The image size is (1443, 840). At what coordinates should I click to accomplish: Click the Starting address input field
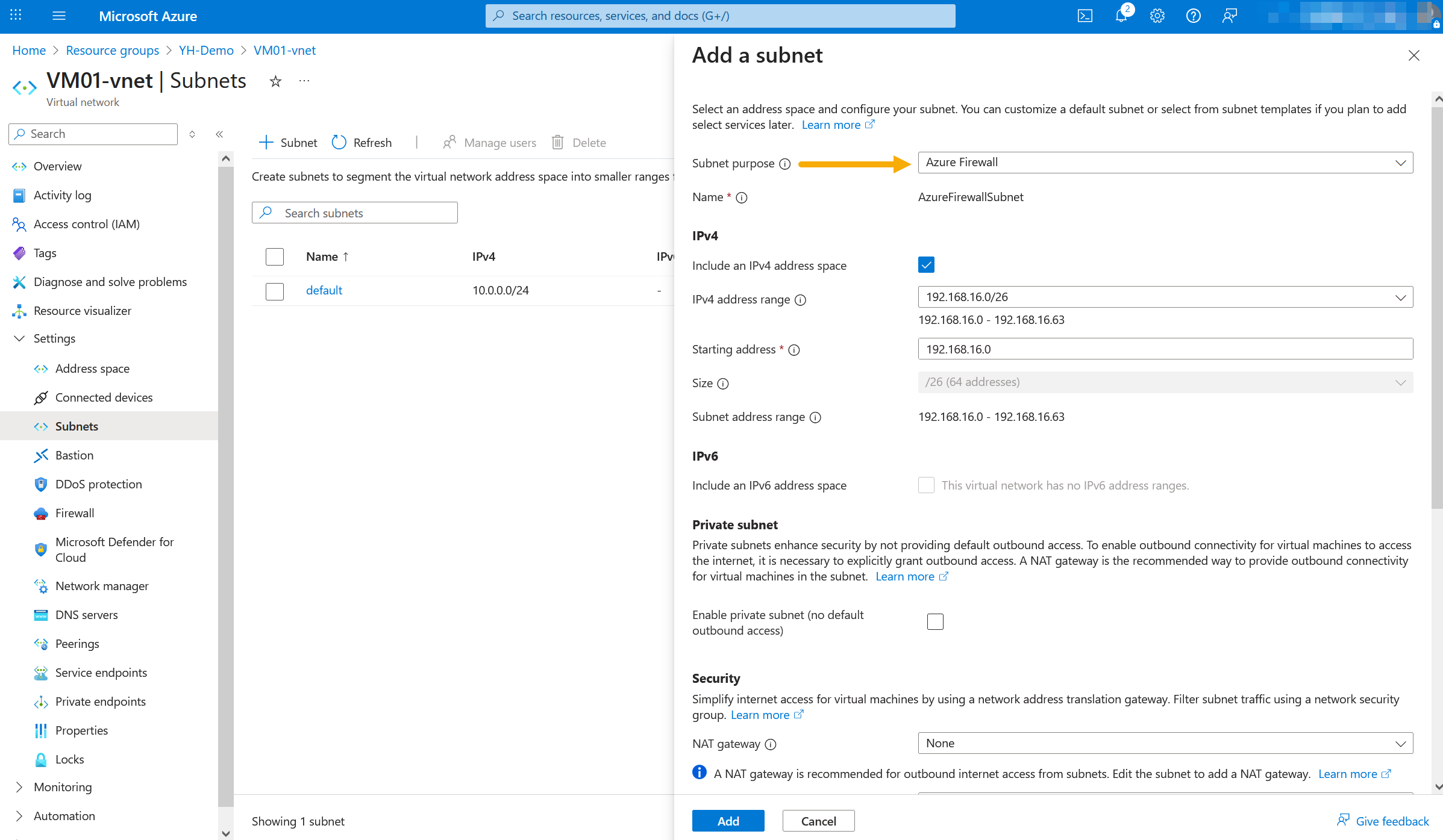(1165, 349)
